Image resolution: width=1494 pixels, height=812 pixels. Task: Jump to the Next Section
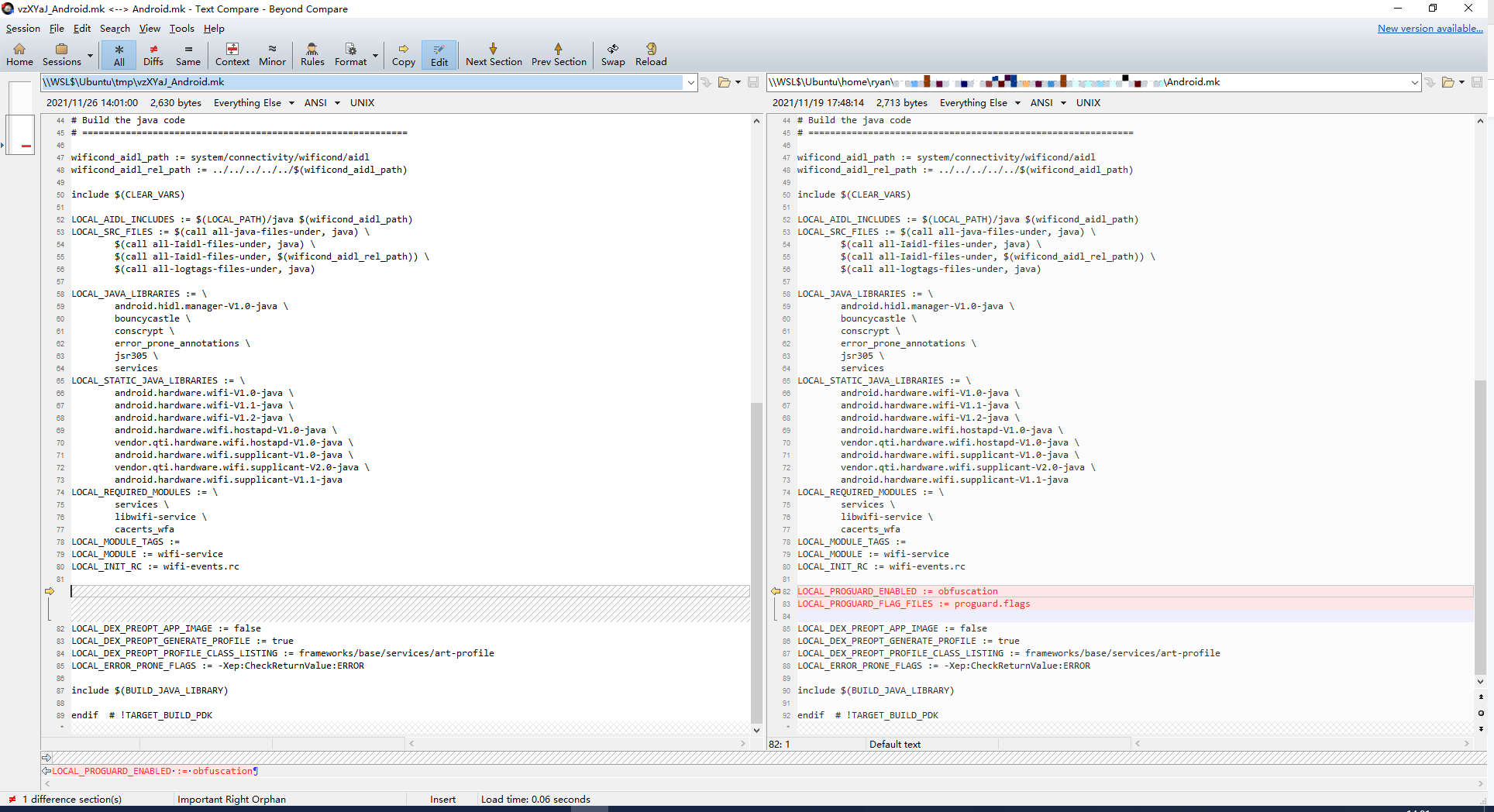(x=494, y=54)
